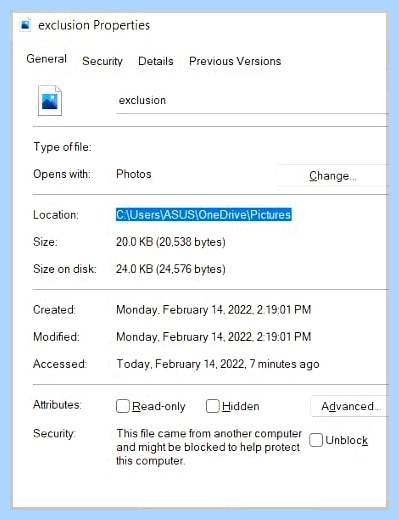Click the Opens with label
399x520 pixels.
tap(62, 174)
